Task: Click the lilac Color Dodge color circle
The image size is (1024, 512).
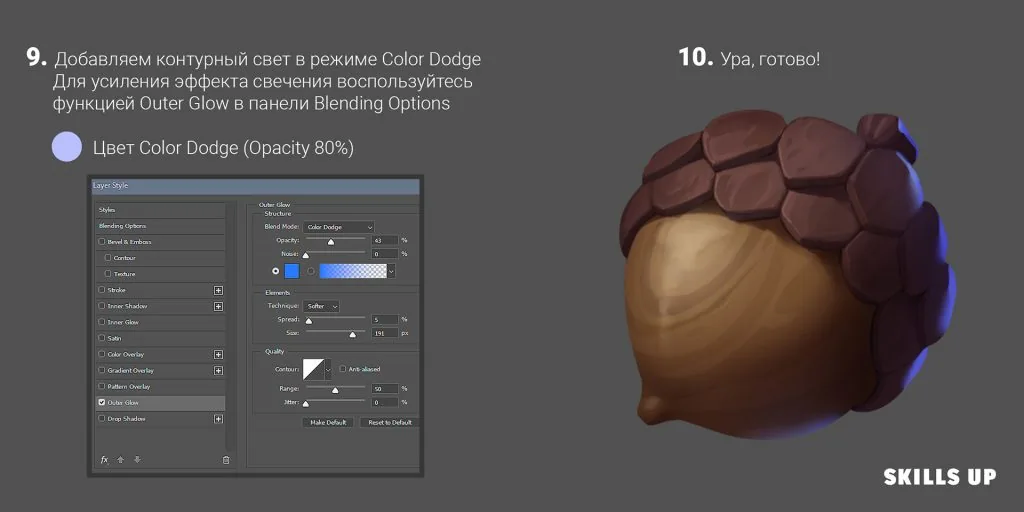Action: click(x=67, y=146)
